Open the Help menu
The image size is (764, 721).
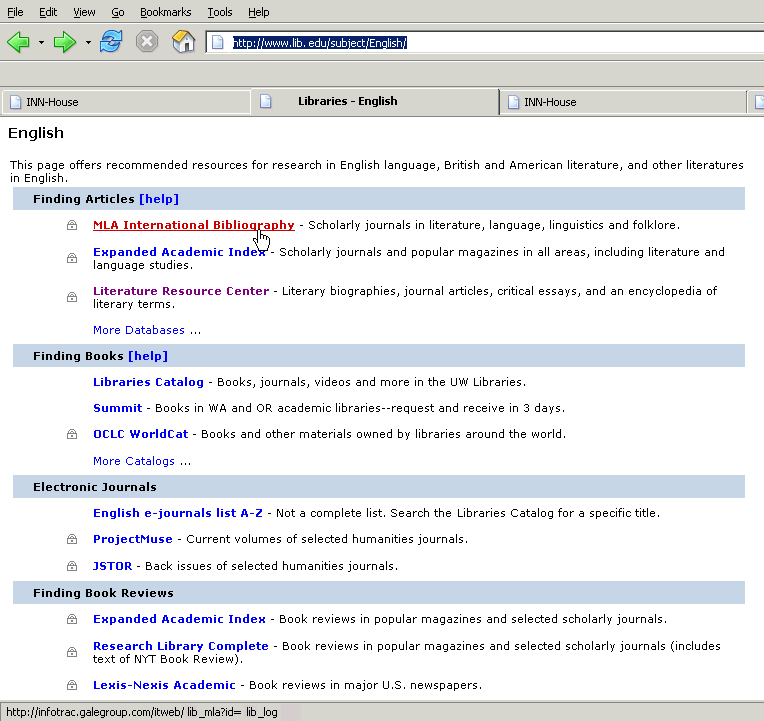pyautogui.click(x=258, y=12)
